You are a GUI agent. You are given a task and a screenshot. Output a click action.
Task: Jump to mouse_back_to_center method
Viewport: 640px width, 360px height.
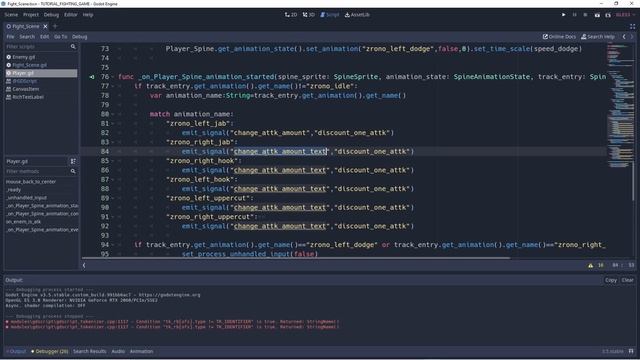(41, 182)
